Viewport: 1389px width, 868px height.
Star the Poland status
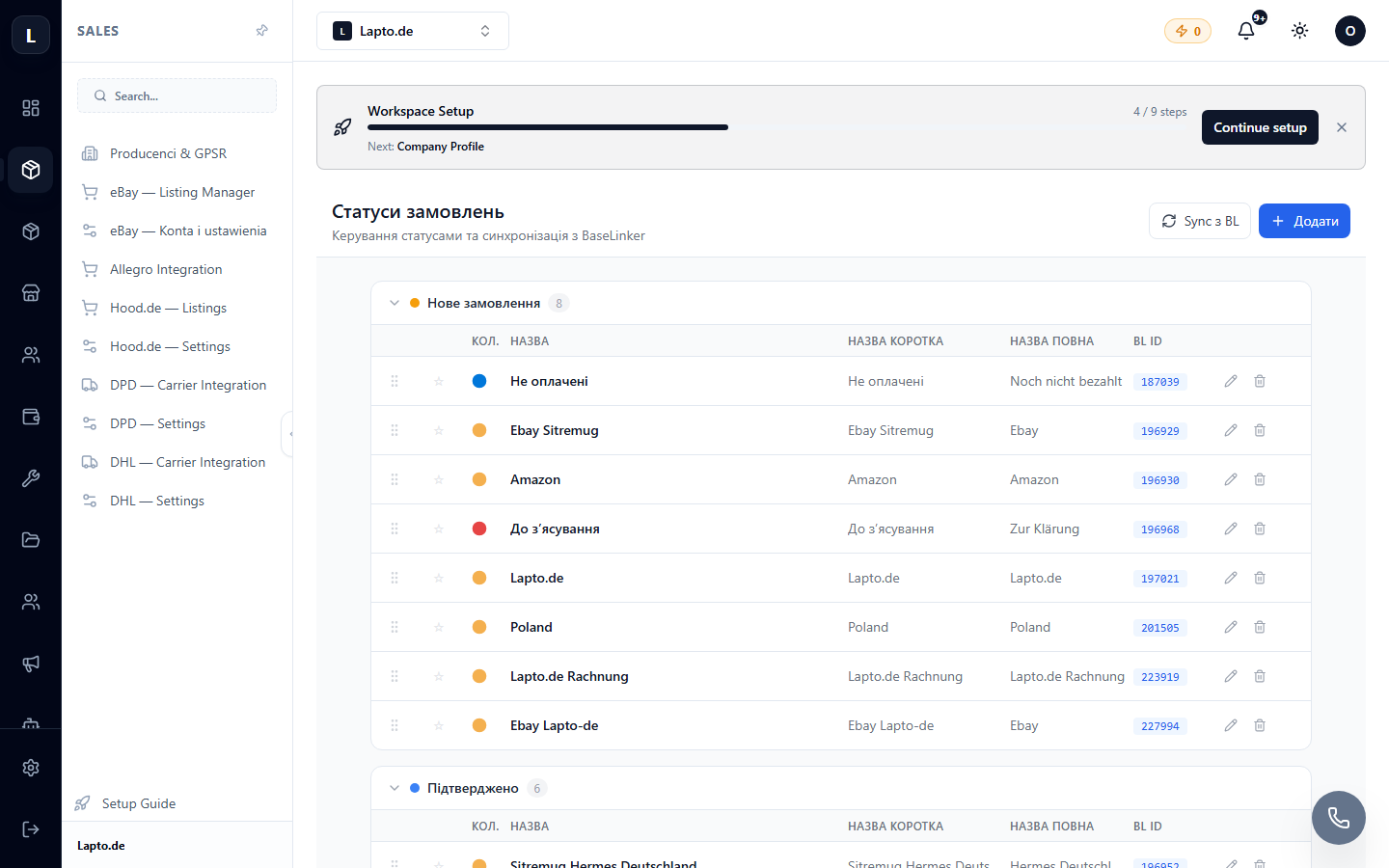tap(439, 627)
